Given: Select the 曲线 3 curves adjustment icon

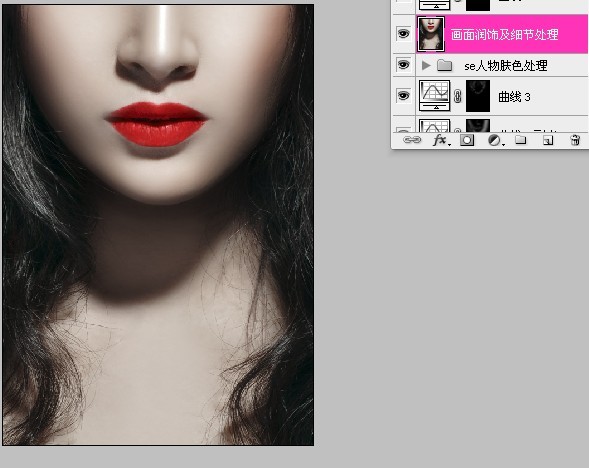Looking at the screenshot, I should click(434, 96).
